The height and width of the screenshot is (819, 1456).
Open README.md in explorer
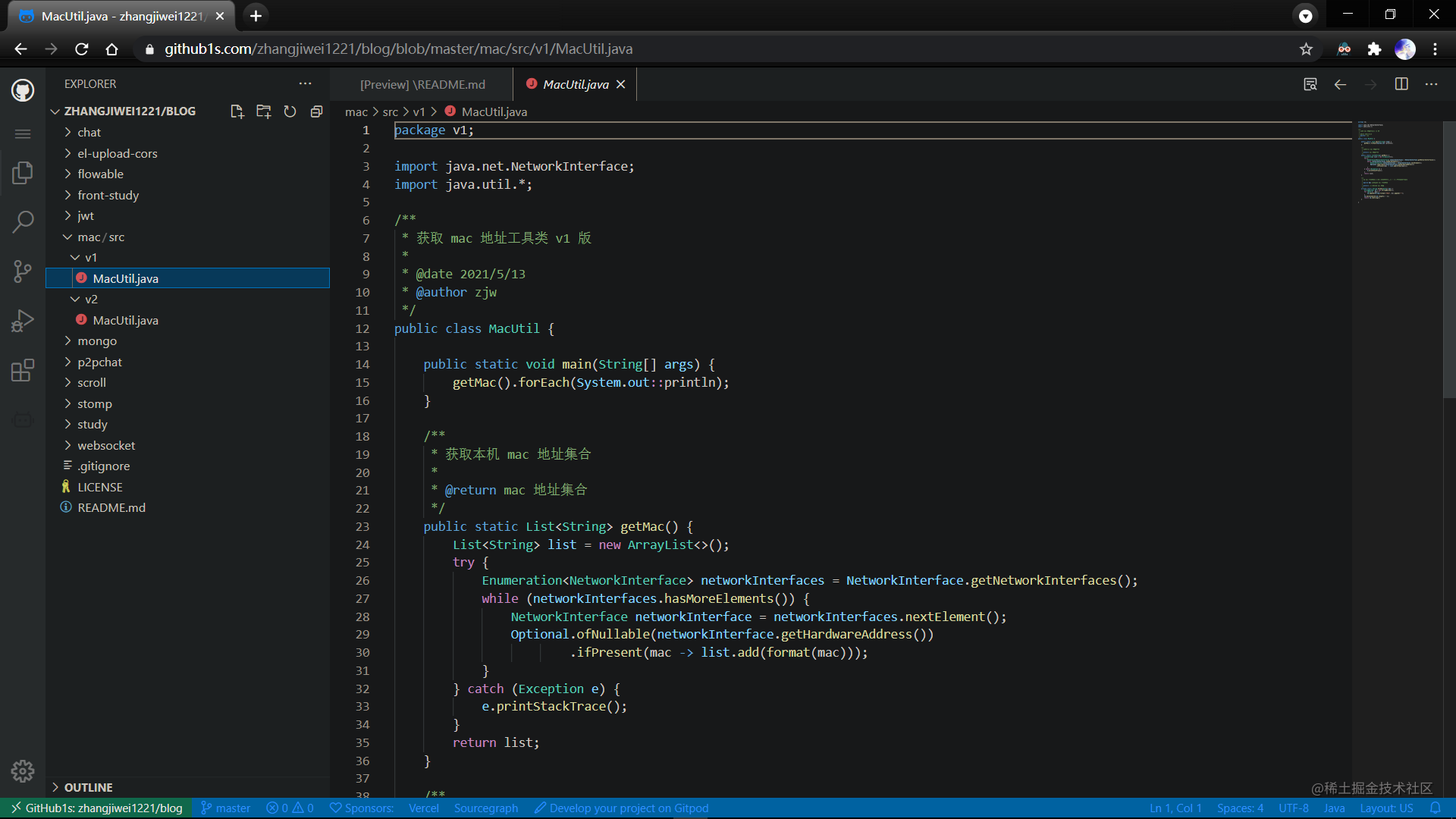(x=188, y=507)
